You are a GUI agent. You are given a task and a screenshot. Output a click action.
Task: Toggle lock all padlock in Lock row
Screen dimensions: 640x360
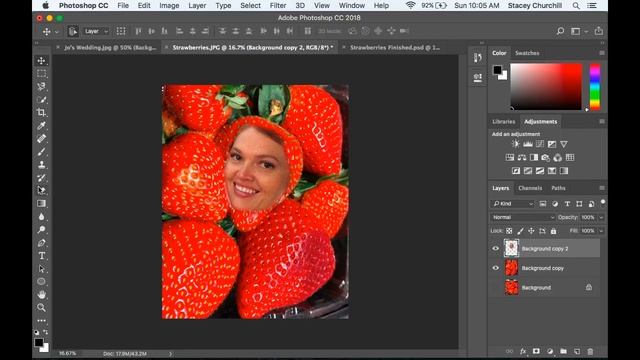pos(553,231)
